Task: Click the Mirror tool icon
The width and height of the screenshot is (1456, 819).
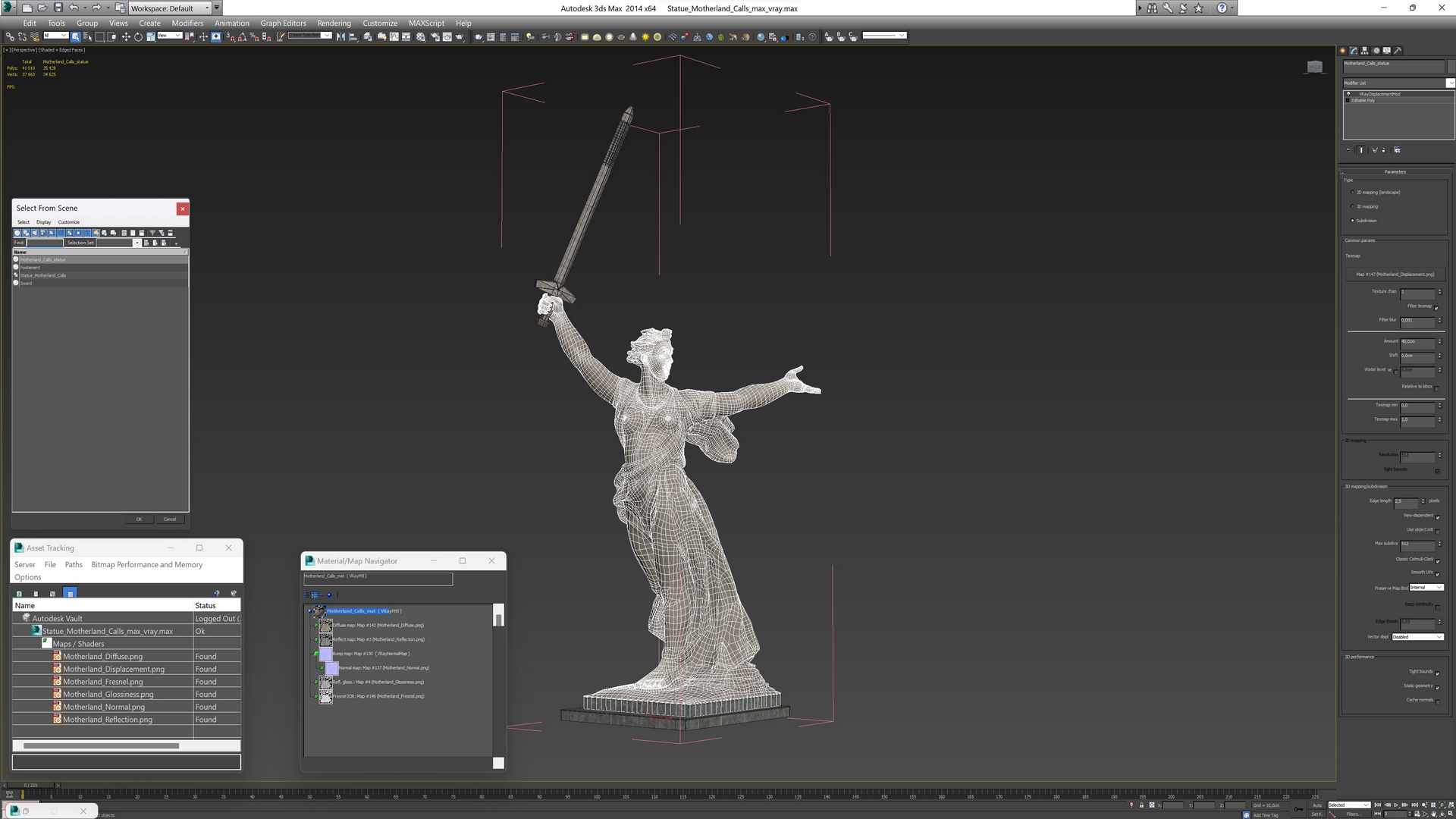Action: coord(340,36)
